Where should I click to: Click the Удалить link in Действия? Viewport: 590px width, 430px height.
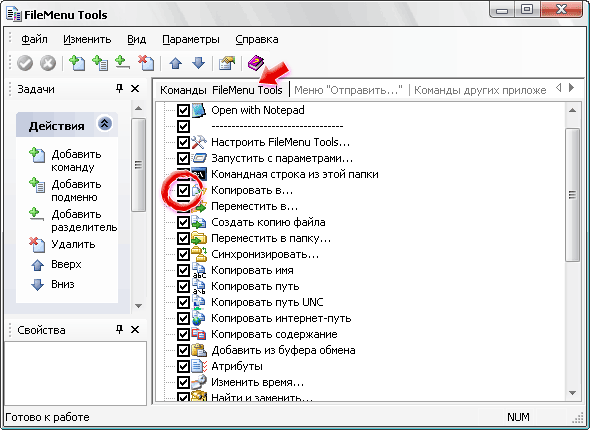pyautogui.click(x=73, y=245)
